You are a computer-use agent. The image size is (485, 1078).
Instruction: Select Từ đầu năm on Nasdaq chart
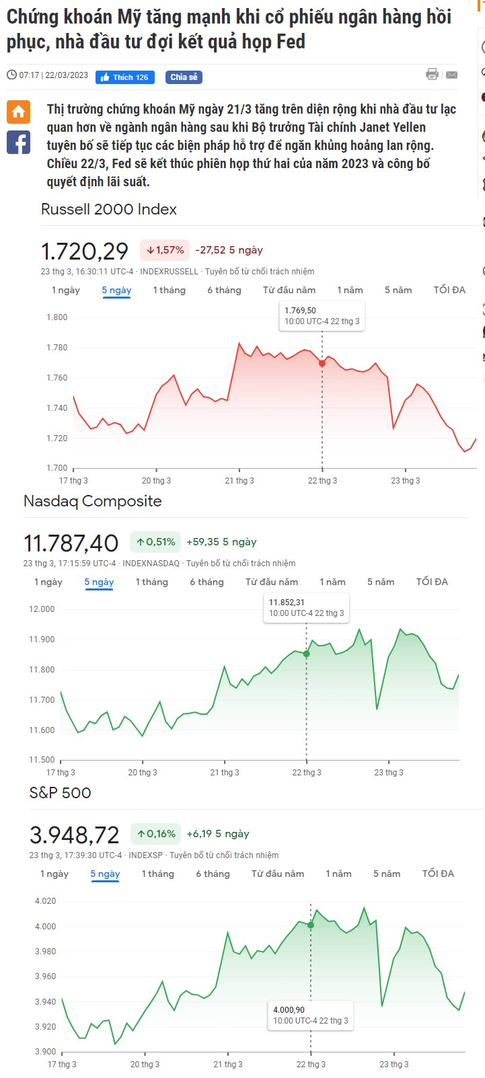272,582
